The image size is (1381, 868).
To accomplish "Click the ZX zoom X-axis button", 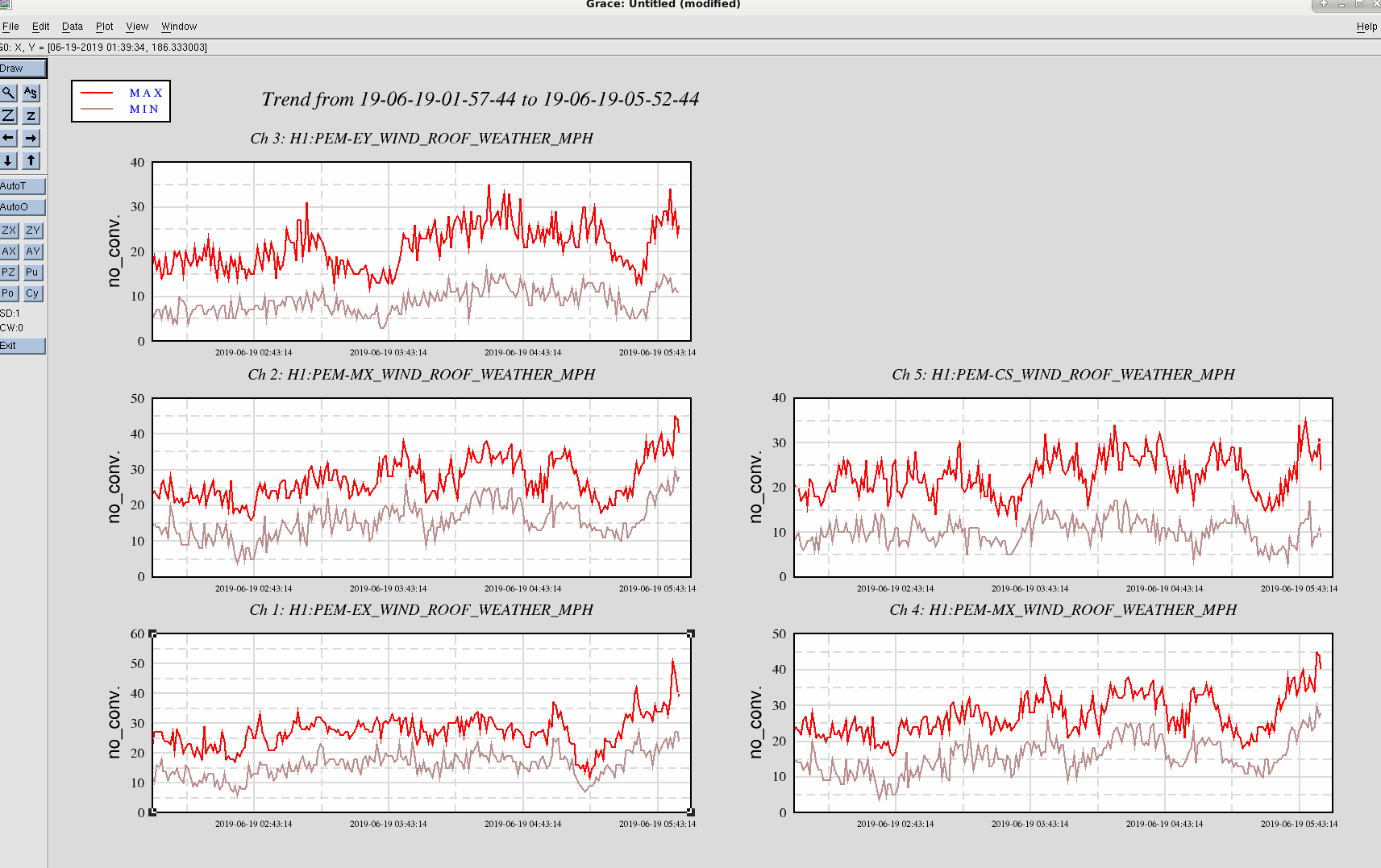I will [9, 230].
